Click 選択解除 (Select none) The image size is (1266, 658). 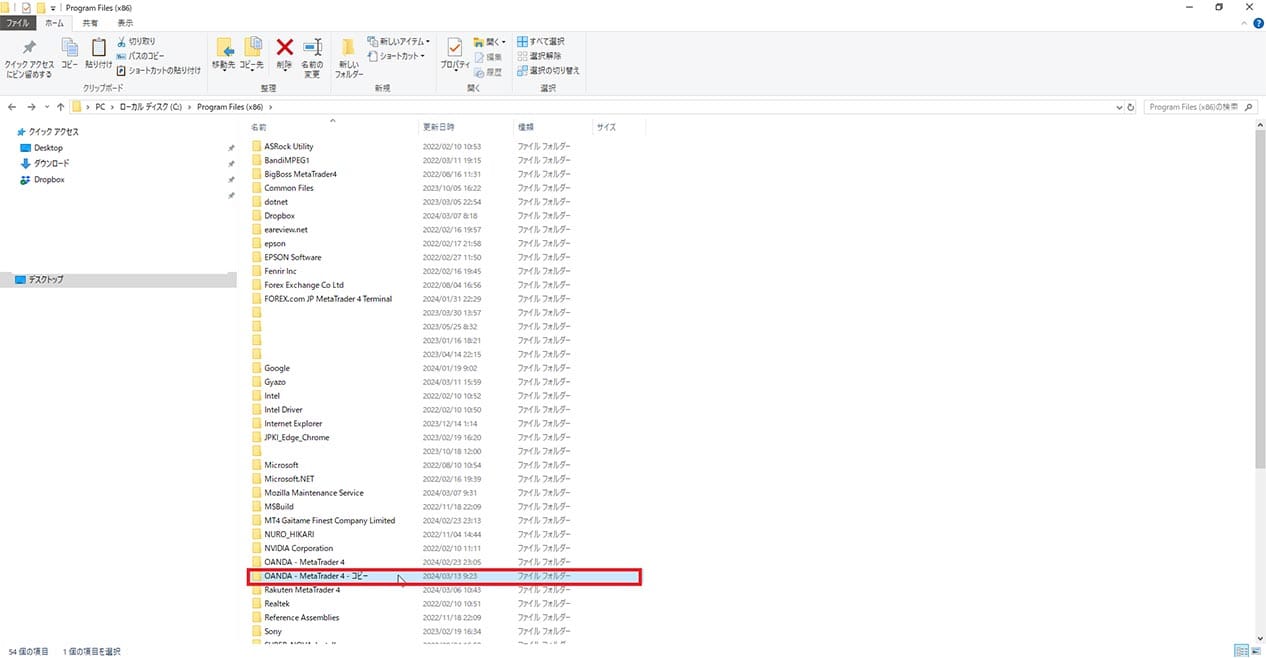(x=537, y=56)
